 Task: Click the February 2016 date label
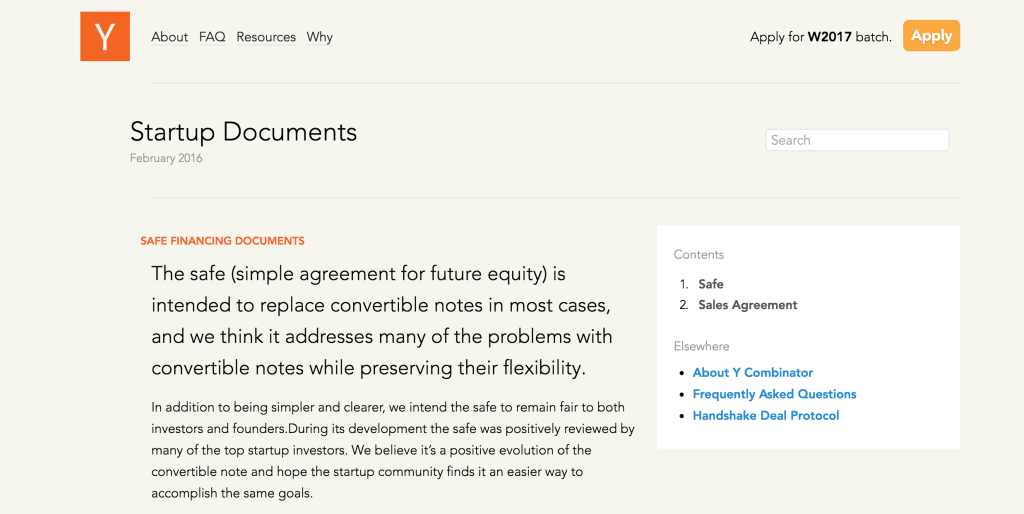(x=166, y=158)
